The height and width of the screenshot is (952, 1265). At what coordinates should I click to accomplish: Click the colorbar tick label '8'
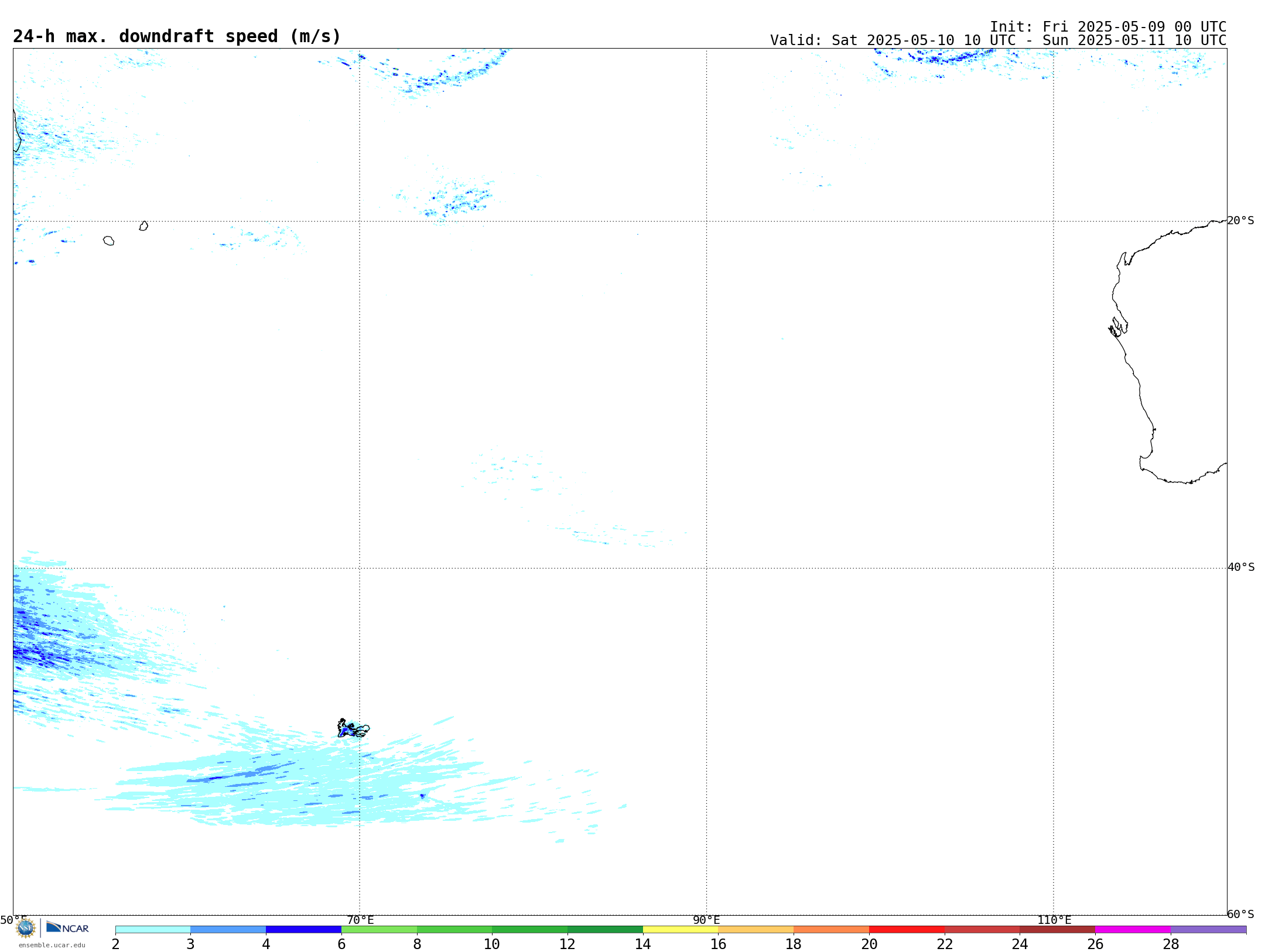[417, 944]
